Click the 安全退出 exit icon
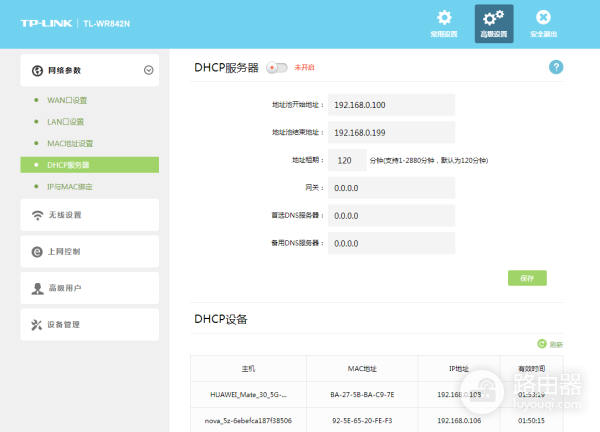The height and width of the screenshot is (432, 600). coord(543,18)
